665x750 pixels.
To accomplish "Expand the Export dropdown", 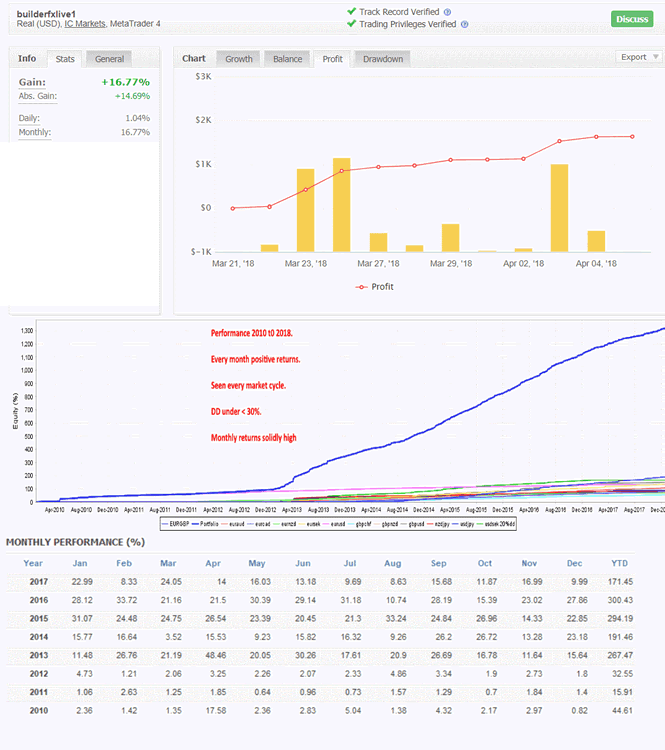I will tap(638, 57).
